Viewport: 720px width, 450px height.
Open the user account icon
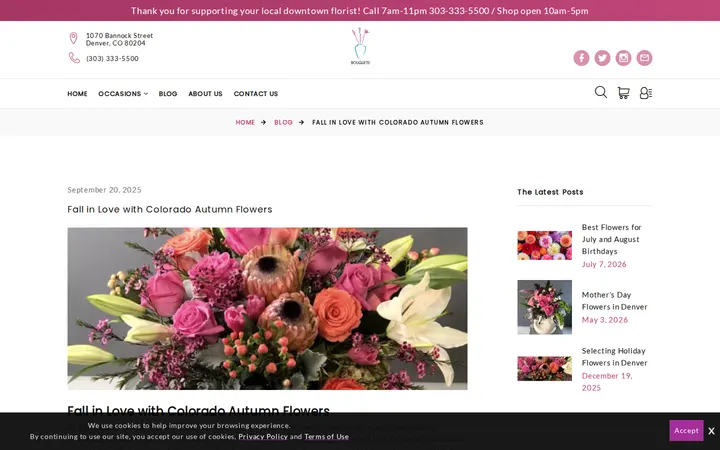point(646,93)
